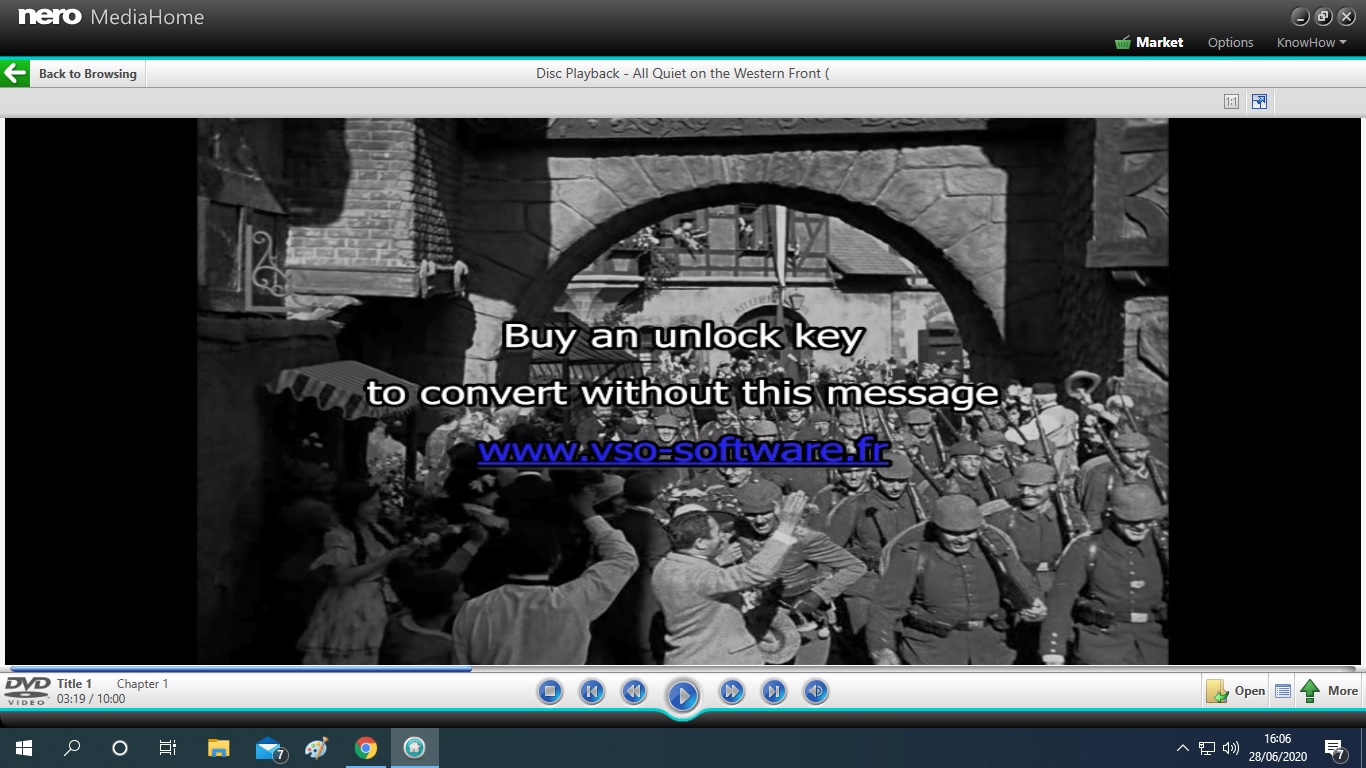The height and width of the screenshot is (768, 1366).
Task: Click the playback progress bar
Action: coord(683,669)
